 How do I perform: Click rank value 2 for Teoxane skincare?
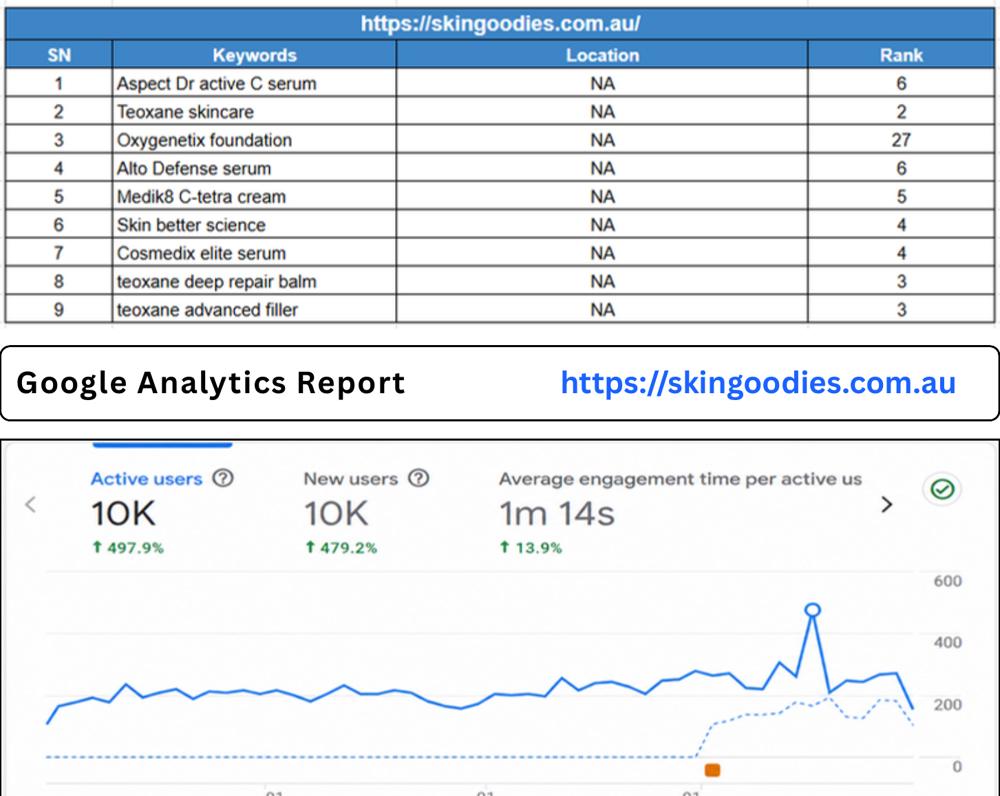click(901, 112)
